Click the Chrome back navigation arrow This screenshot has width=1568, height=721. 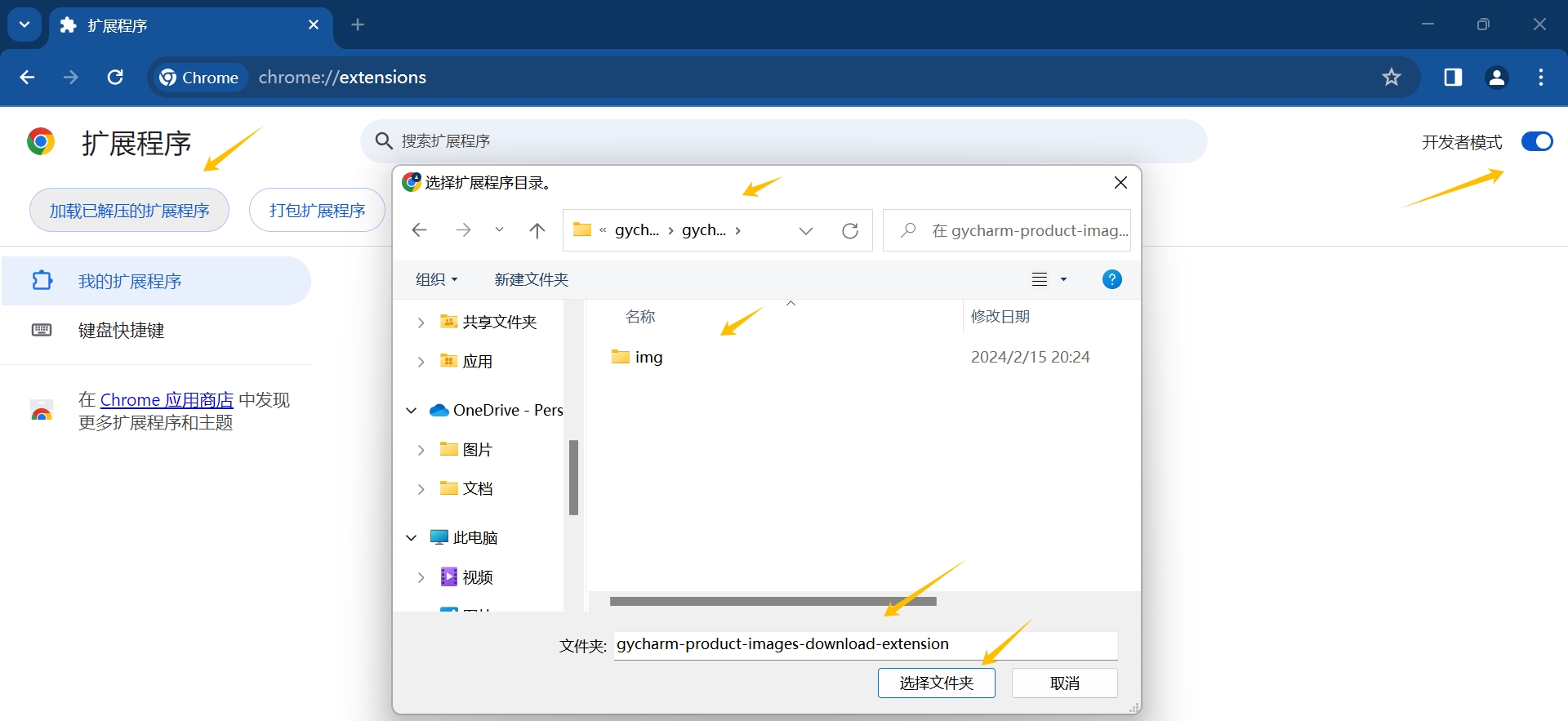(27, 78)
